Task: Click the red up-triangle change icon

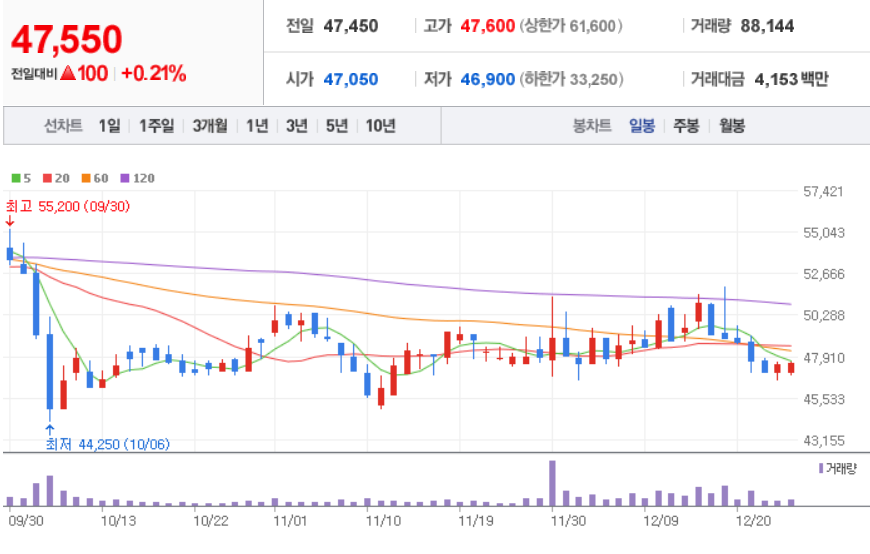Action: click(x=68, y=73)
